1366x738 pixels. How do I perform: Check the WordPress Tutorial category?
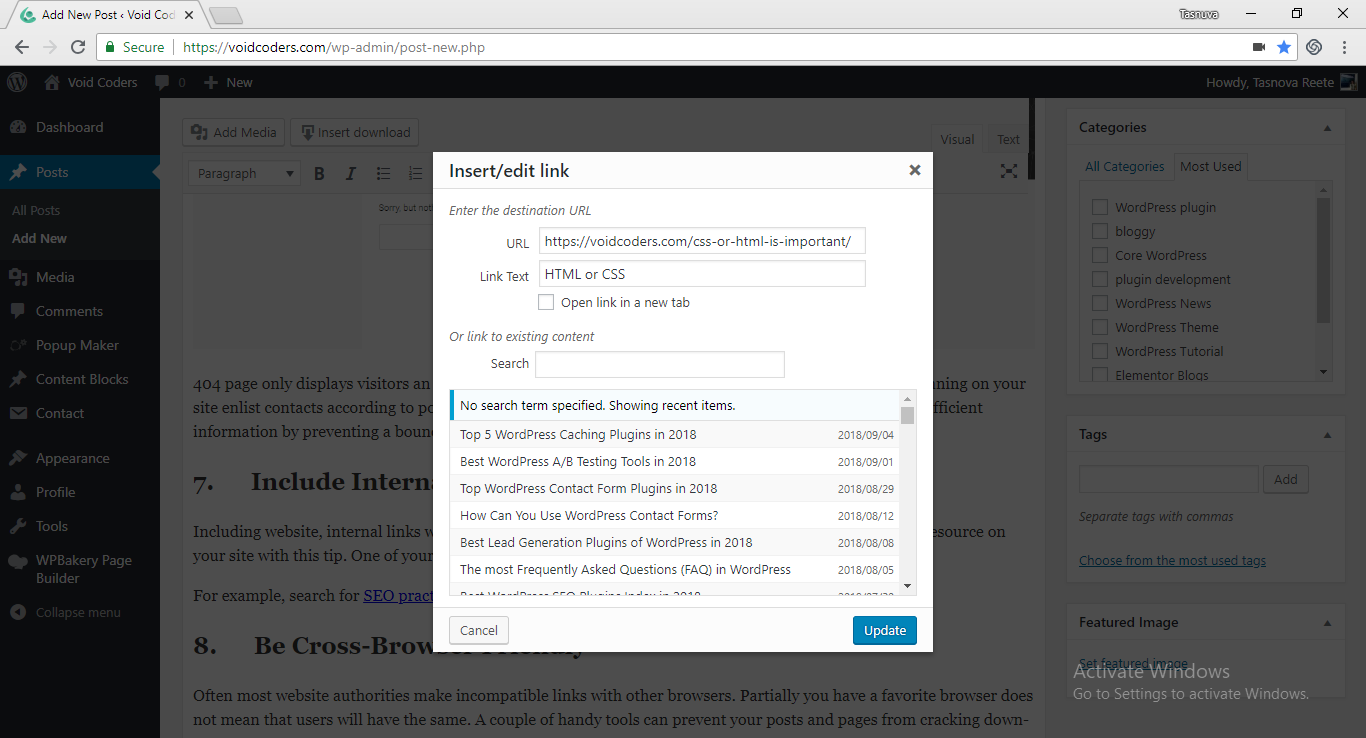click(x=1100, y=351)
